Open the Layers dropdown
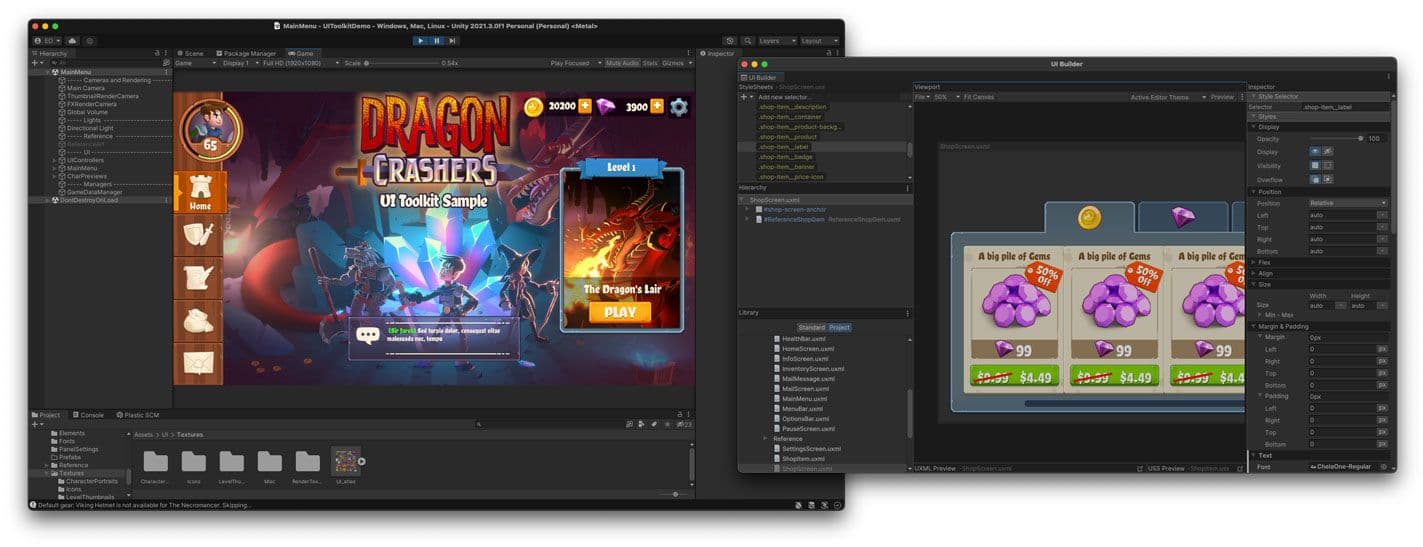This screenshot has width=1423, height=547. [x=777, y=41]
